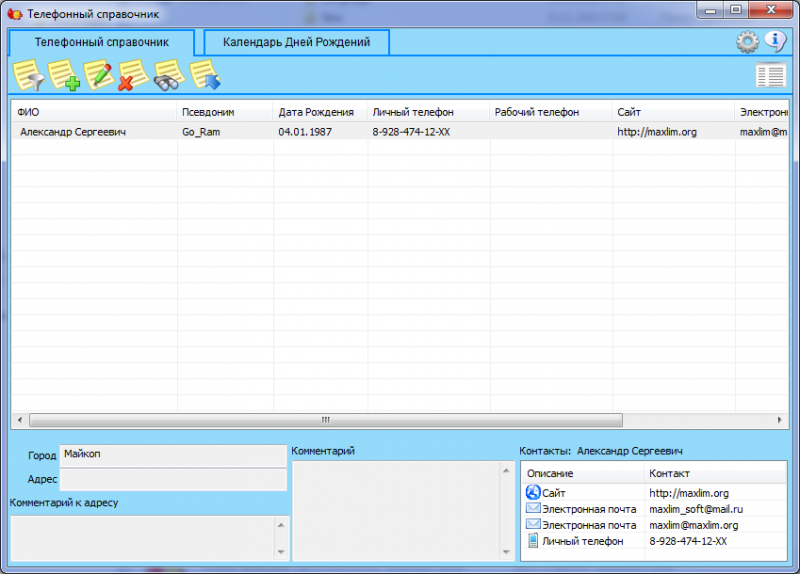Click envelope icon beside maxlim_soft@mail.ru
This screenshot has height=574, width=800.
pyautogui.click(x=533, y=508)
